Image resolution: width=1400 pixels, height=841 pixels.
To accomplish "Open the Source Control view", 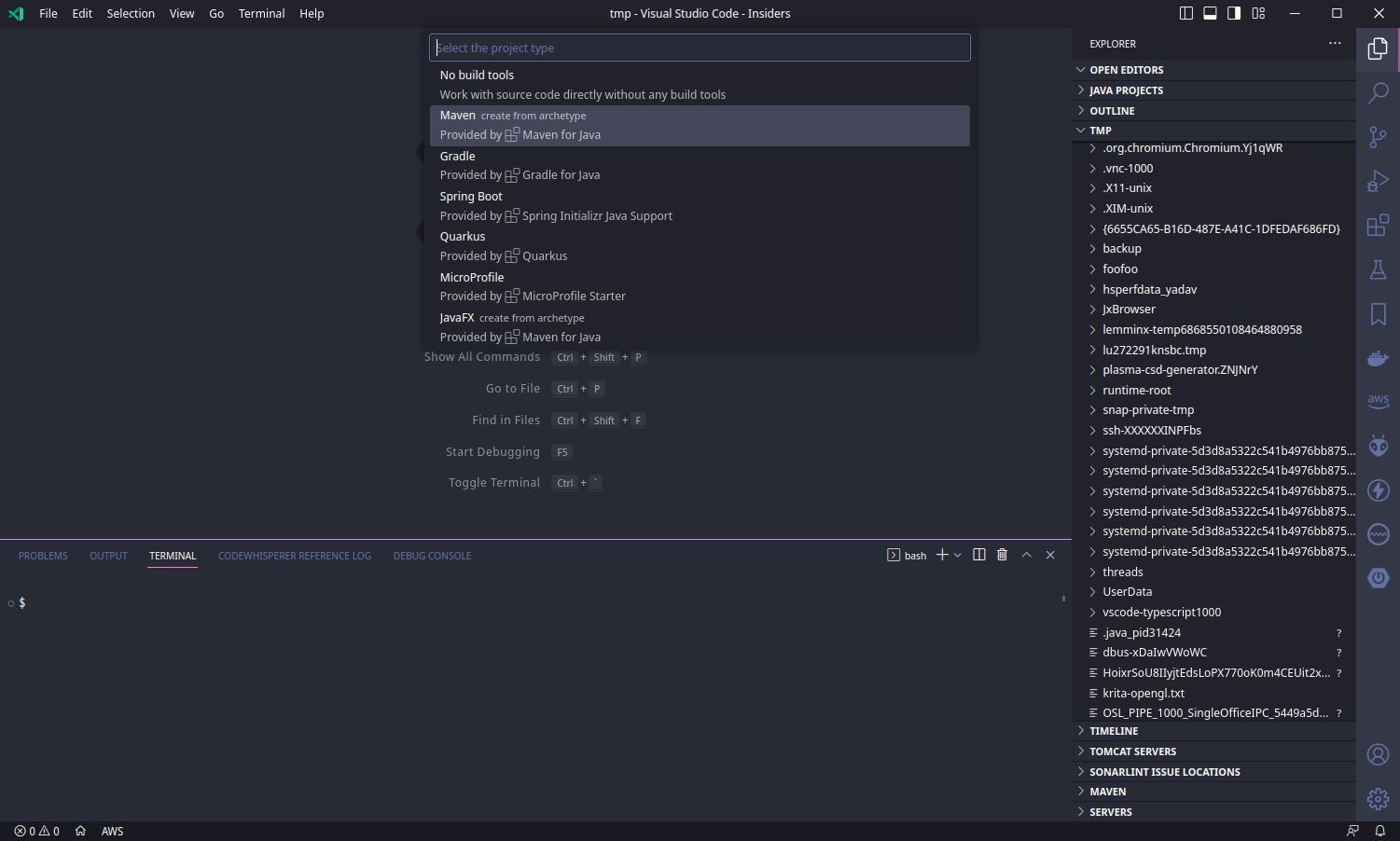I will pos(1378,137).
